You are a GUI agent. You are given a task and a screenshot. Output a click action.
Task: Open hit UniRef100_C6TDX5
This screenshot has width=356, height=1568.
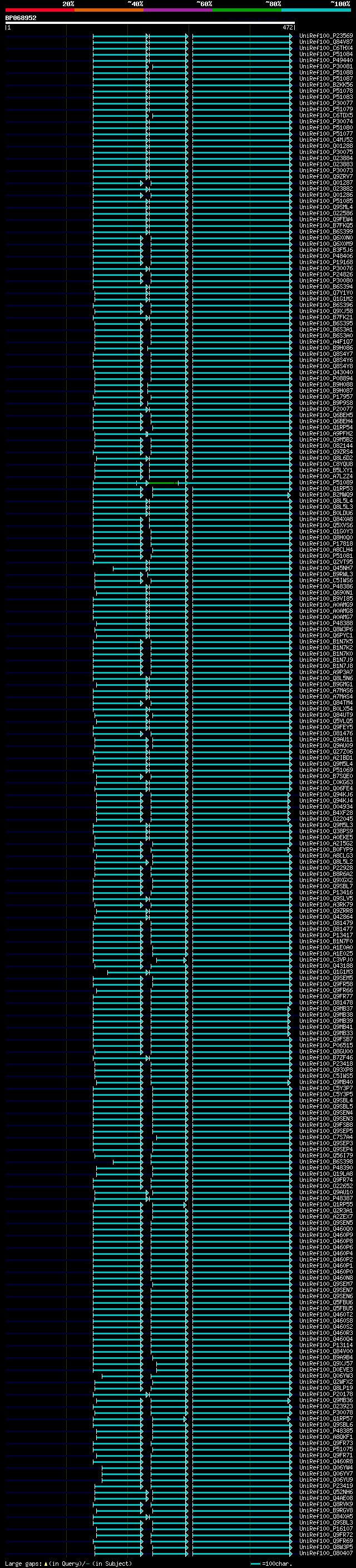click(326, 116)
